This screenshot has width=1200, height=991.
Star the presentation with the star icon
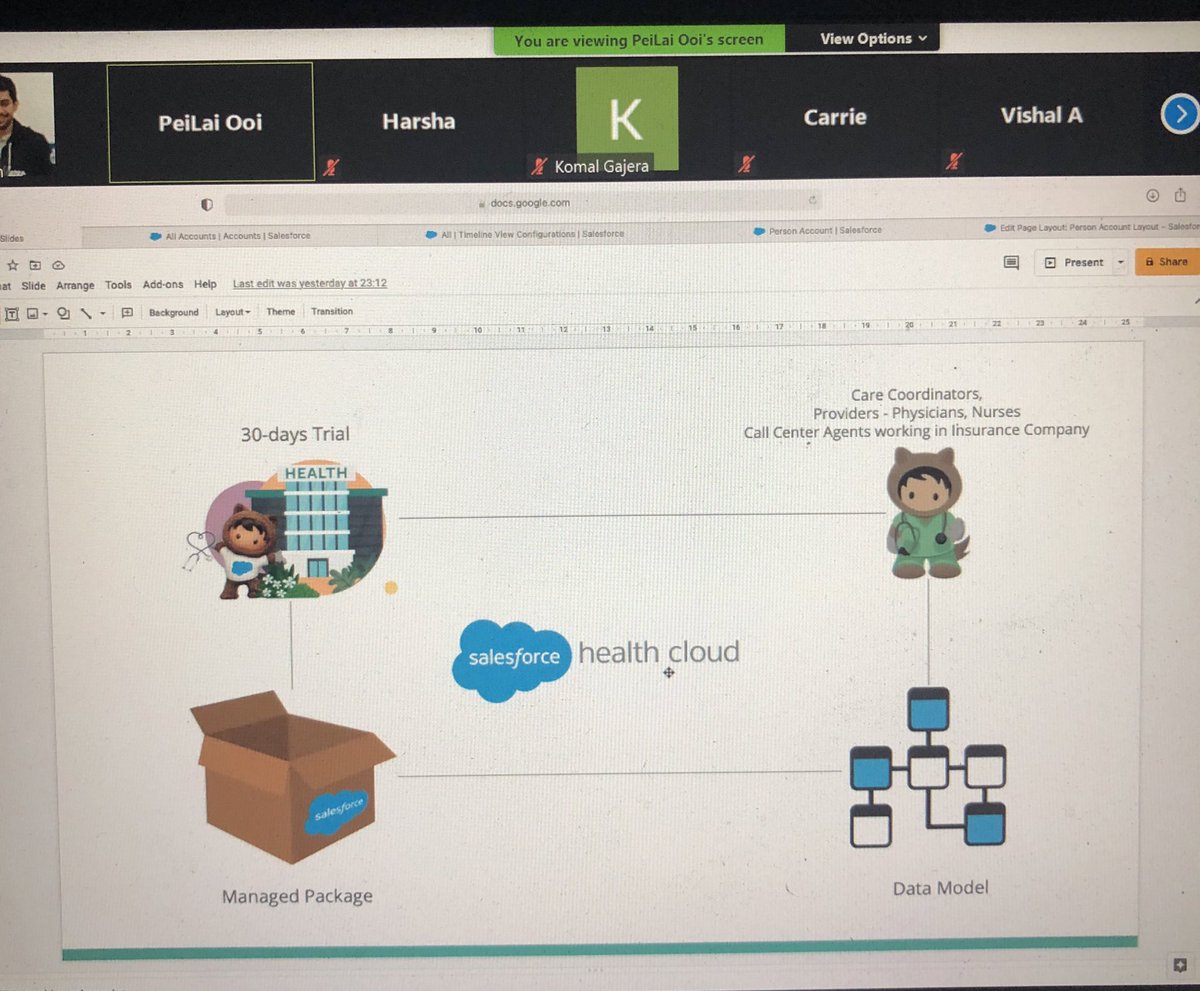point(13,264)
